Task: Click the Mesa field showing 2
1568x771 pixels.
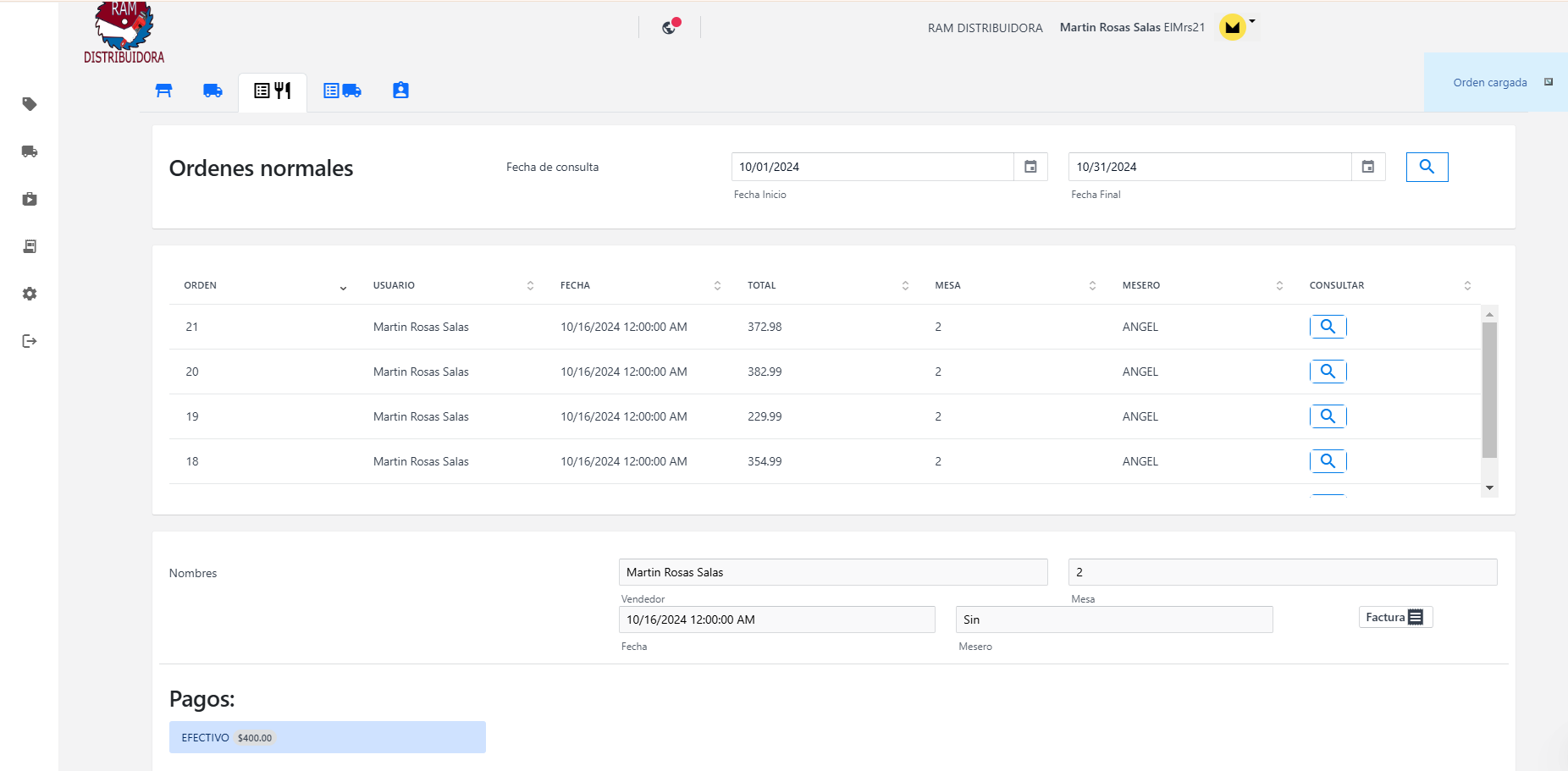Action: click(1283, 572)
